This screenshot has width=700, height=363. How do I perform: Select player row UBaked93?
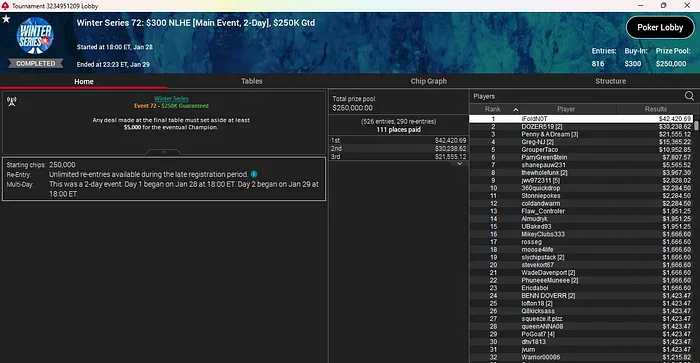pyautogui.click(x=581, y=226)
